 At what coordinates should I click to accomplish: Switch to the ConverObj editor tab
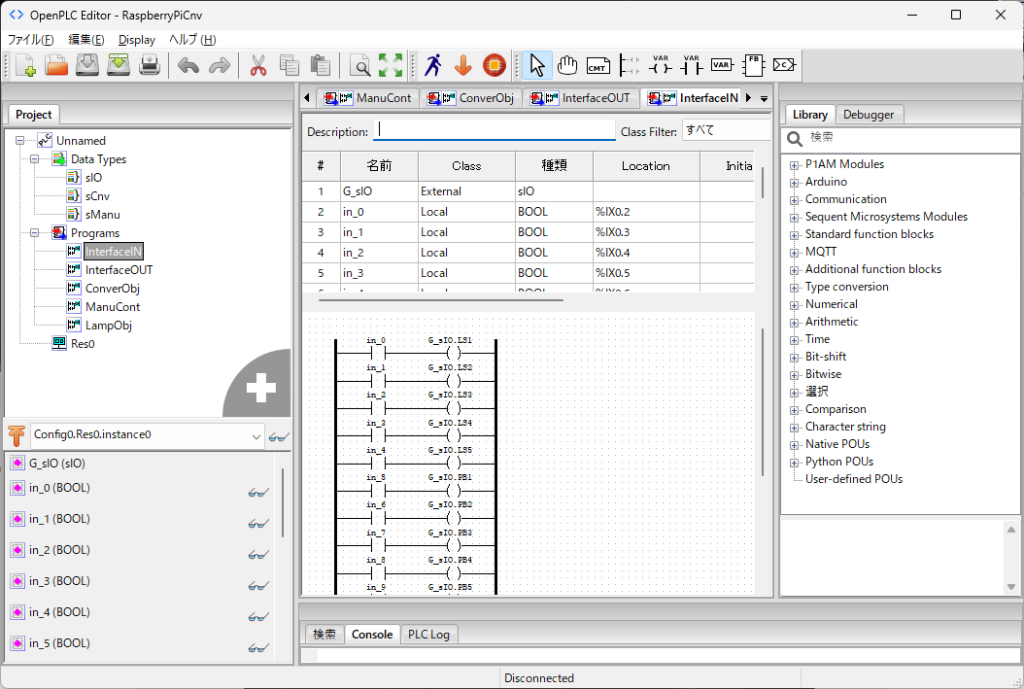(471, 98)
